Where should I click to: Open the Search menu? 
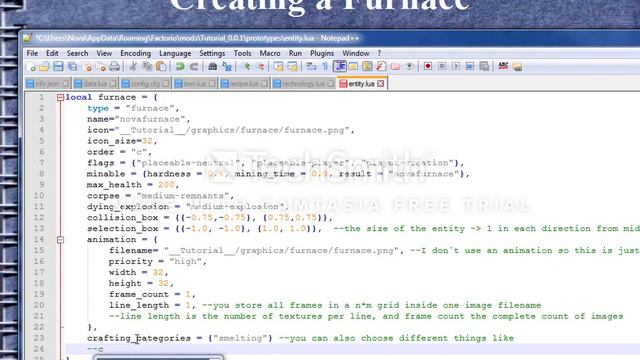77,53
